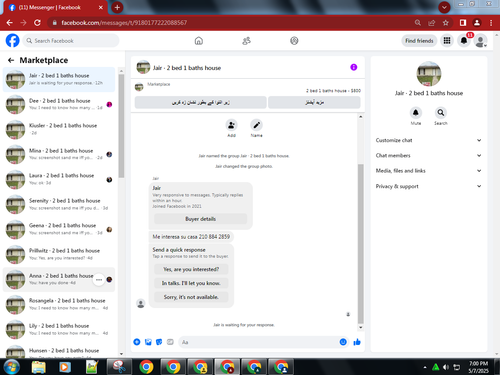The image size is (500, 375).
Task: Open the Mina 2 bed house conversation
Action: (59, 154)
